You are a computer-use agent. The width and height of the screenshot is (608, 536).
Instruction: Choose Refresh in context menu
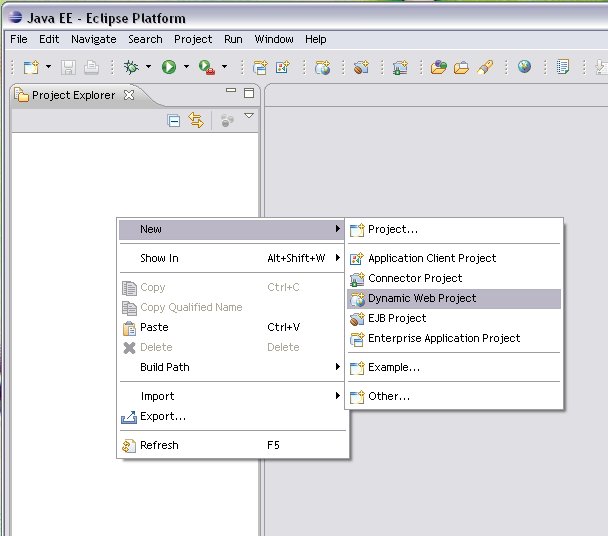231,445
